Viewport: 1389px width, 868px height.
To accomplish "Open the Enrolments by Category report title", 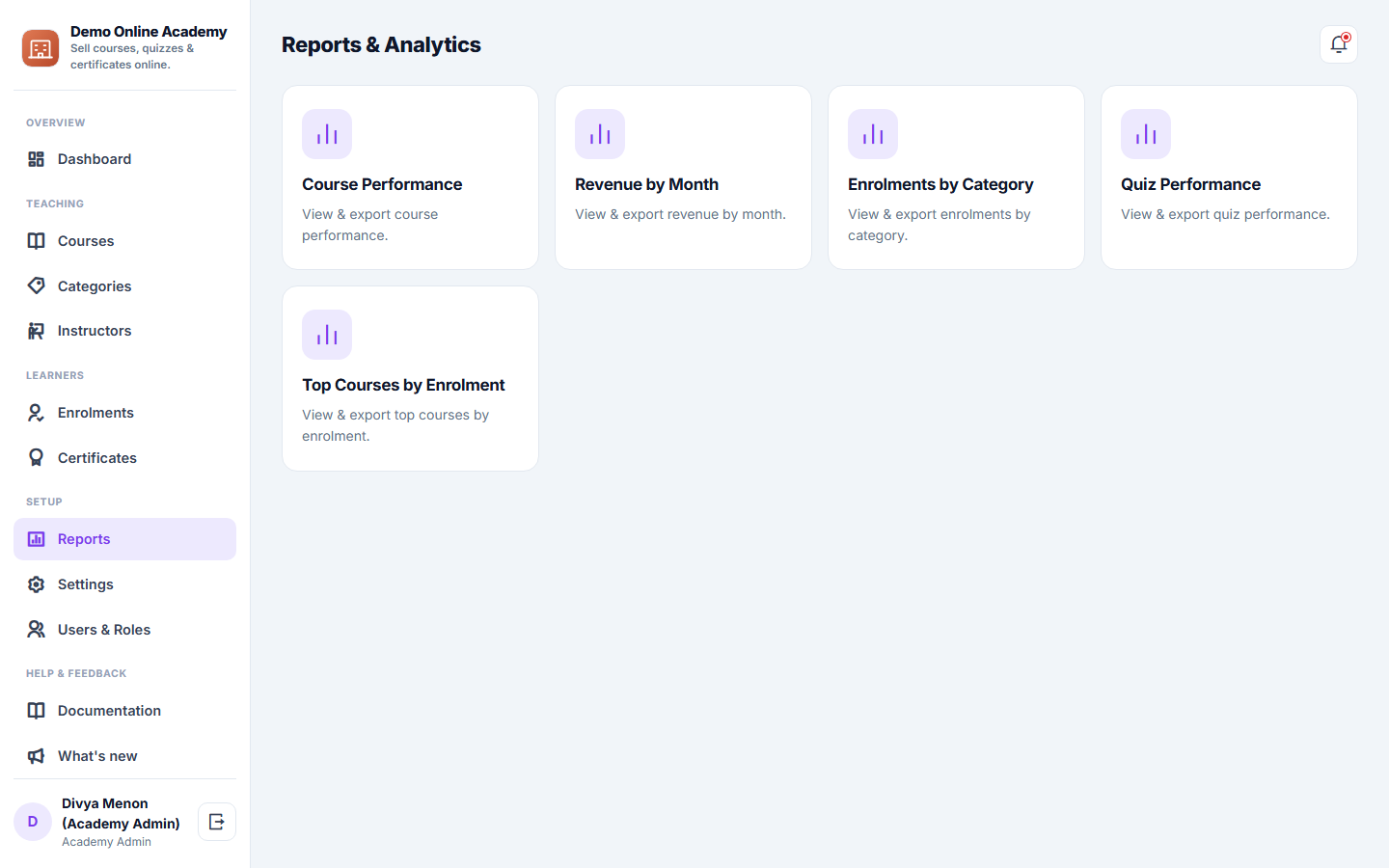I will [940, 184].
